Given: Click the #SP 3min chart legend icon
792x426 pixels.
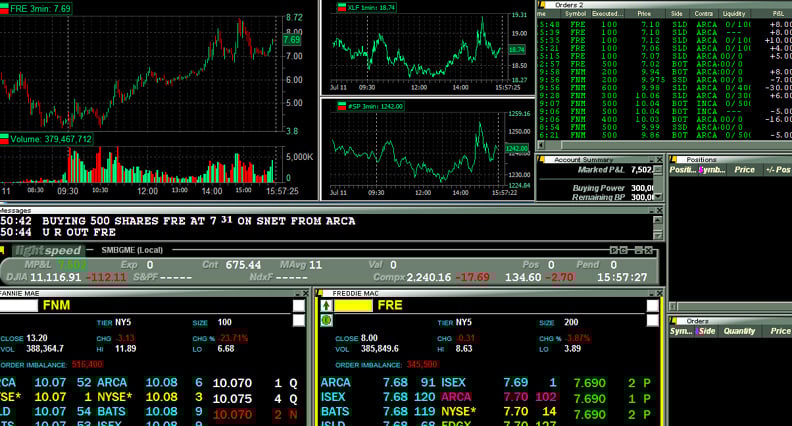Looking at the screenshot, I should 341,106.
